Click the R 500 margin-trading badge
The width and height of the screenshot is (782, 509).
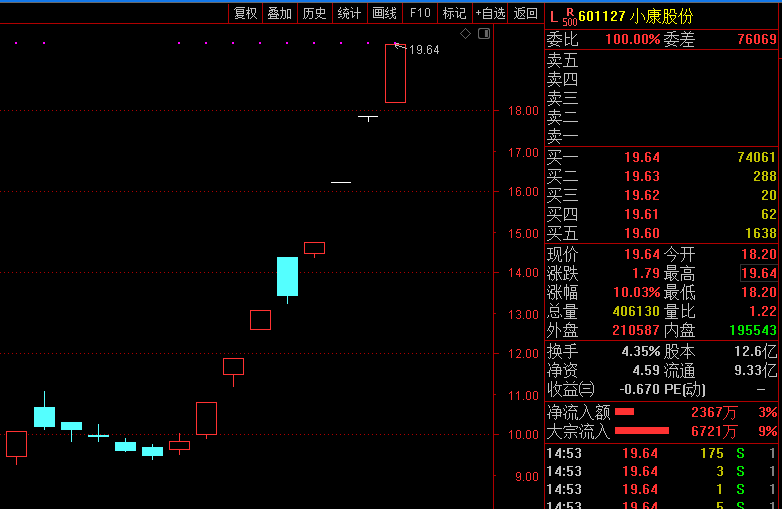[570, 17]
